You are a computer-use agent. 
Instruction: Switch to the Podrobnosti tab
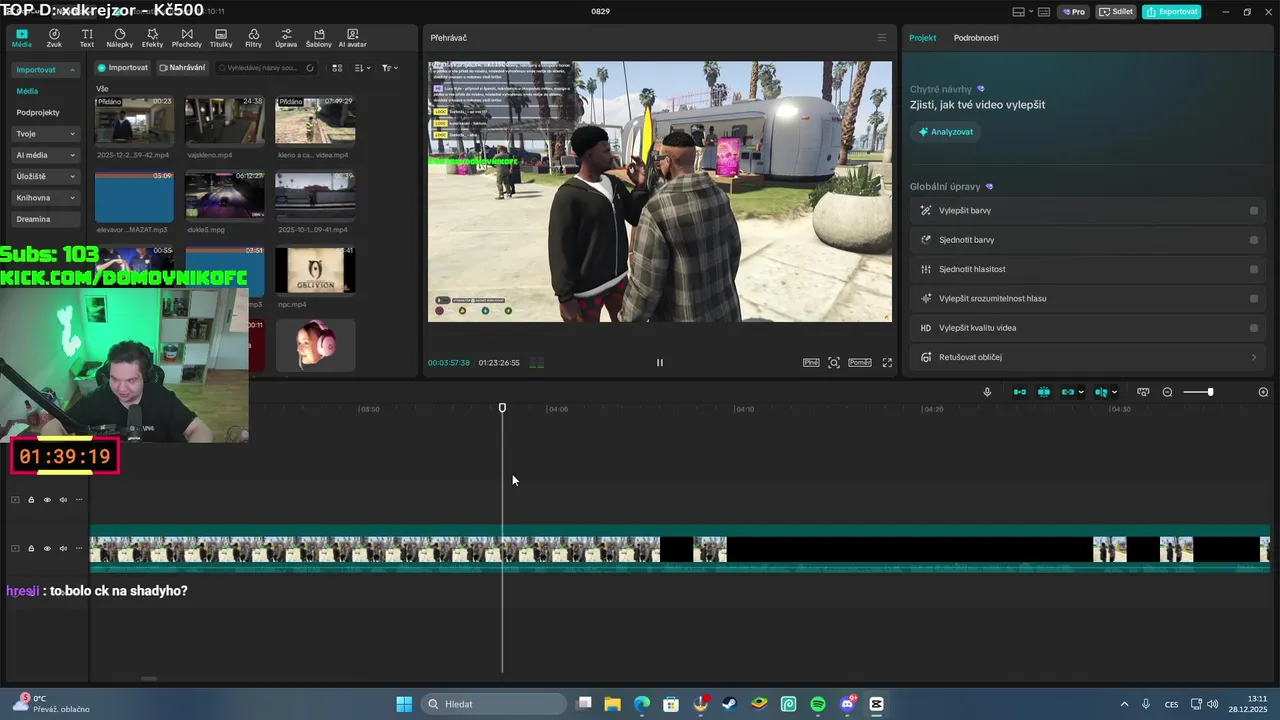point(976,38)
